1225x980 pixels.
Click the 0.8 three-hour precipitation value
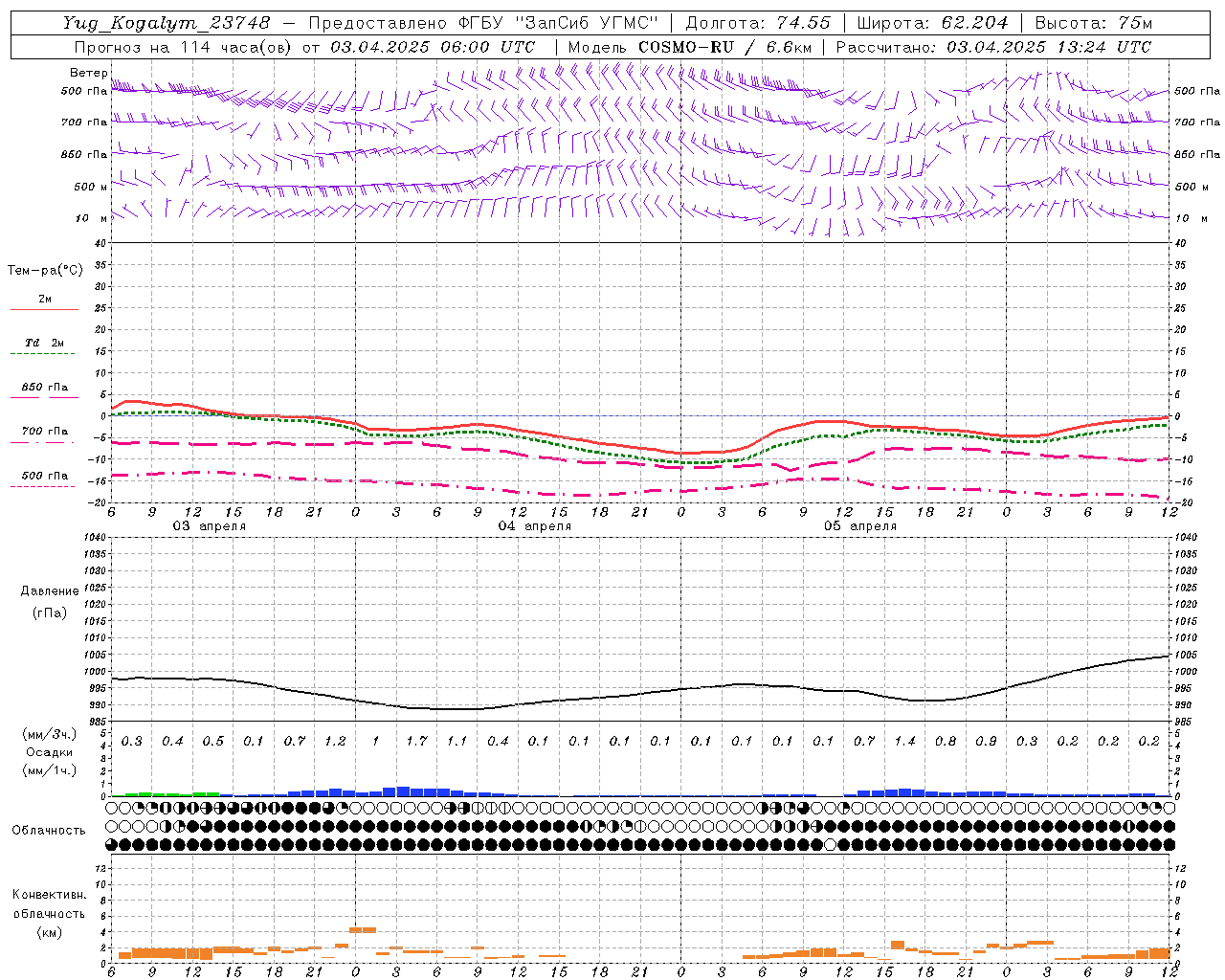946,742
